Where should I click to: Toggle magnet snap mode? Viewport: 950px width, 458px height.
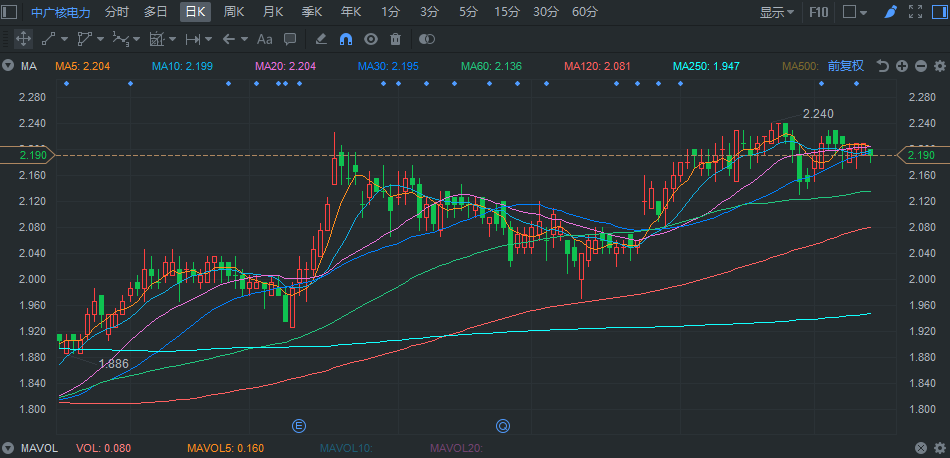pos(345,39)
